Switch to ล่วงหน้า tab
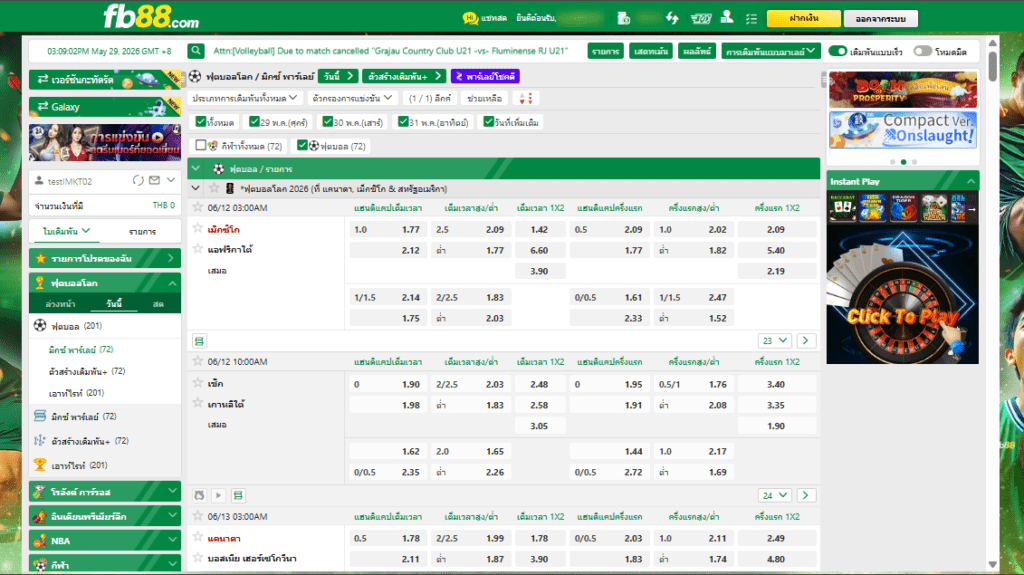 click(x=60, y=304)
